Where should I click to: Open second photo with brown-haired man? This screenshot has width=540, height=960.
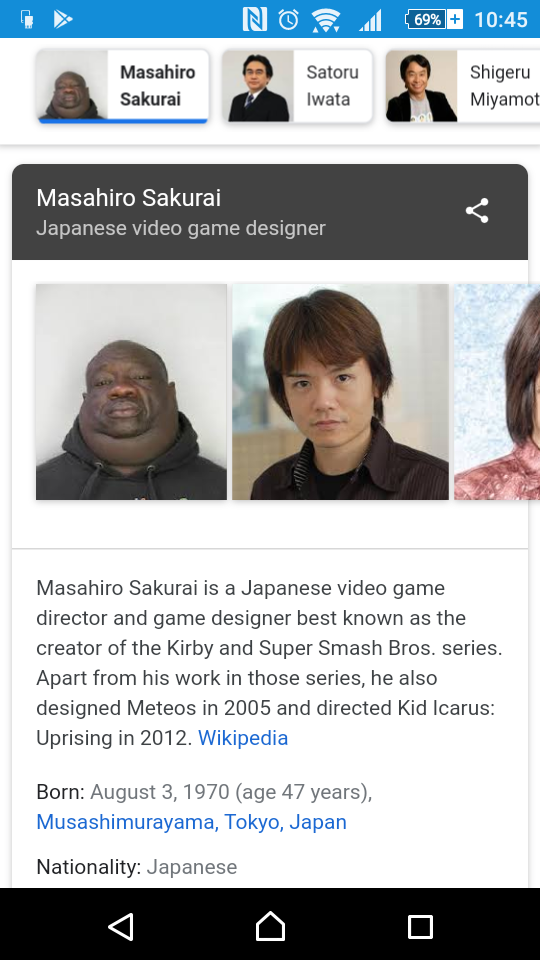(340, 392)
